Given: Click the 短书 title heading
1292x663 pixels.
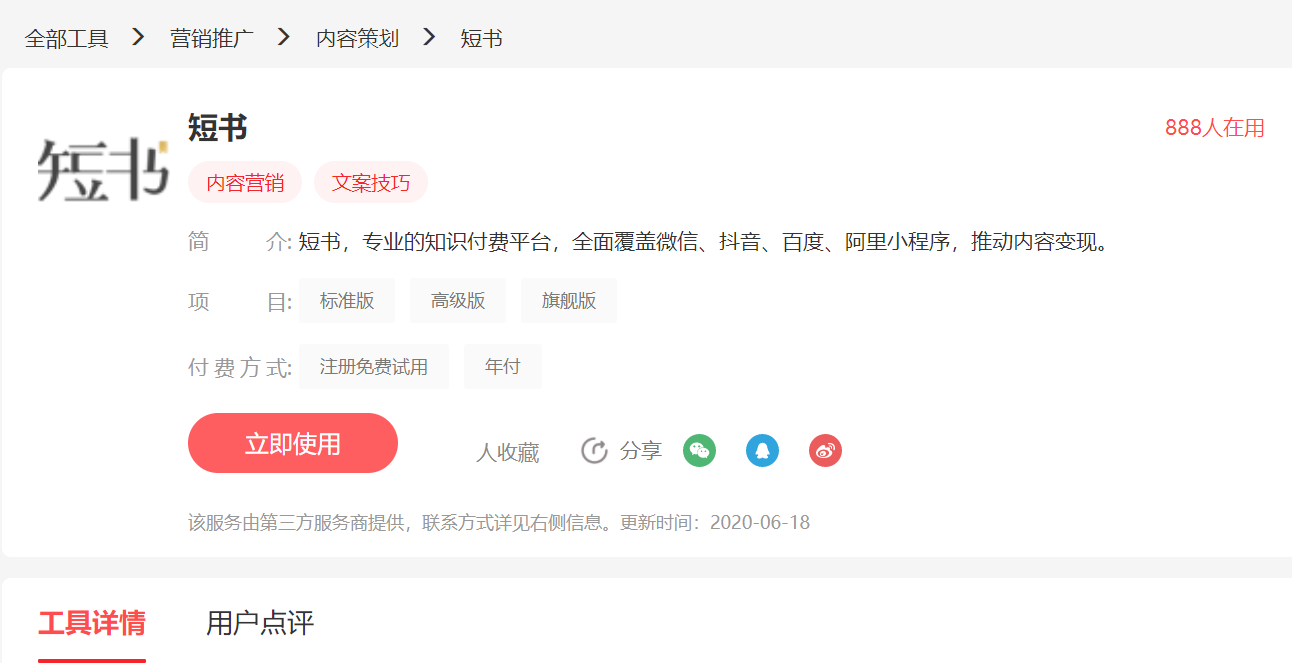Looking at the screenshot, I should pyautogui.click(x=218, y=128).
